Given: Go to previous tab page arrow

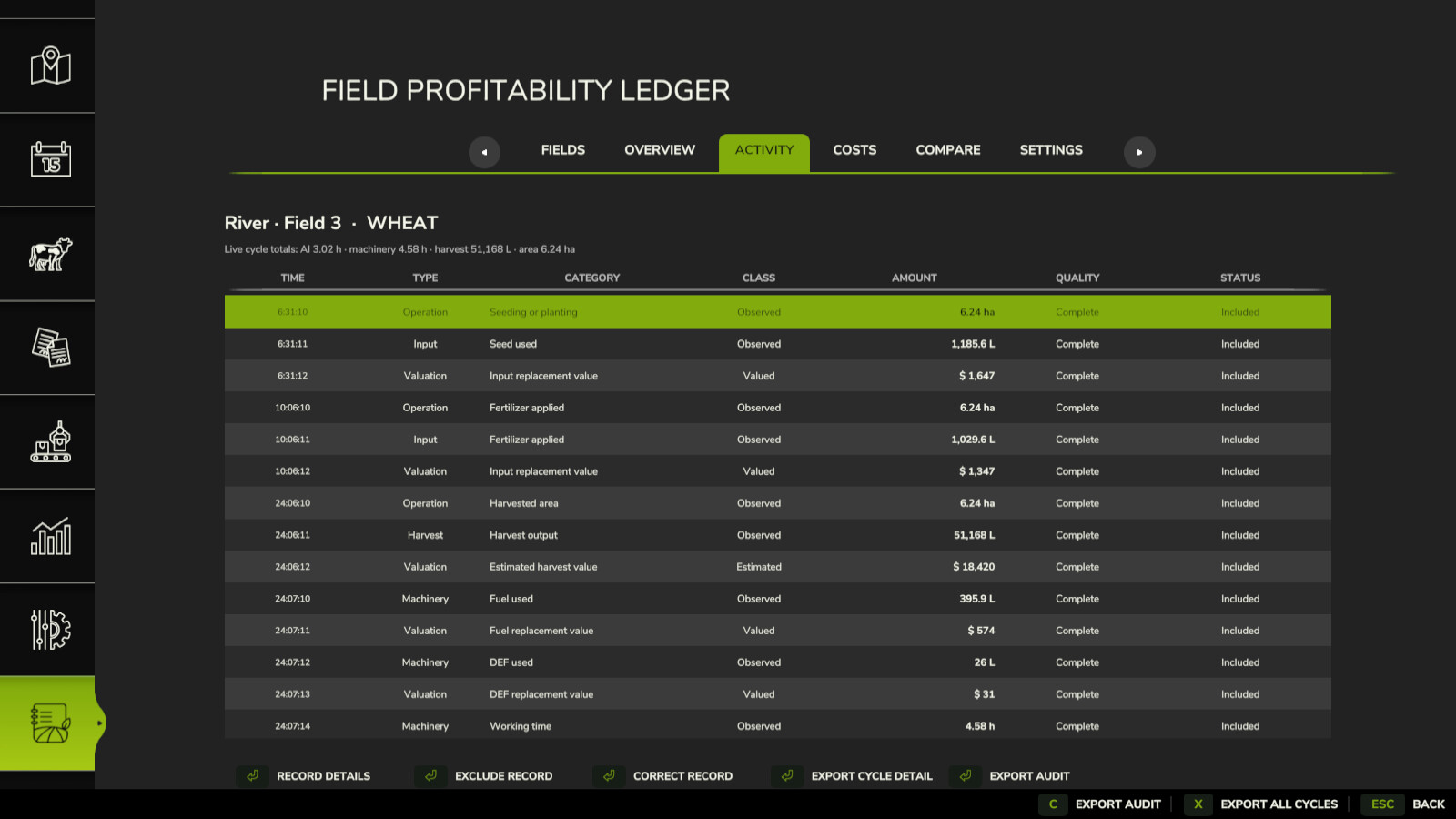Looking at the screenshot, I should coord(484,152).
